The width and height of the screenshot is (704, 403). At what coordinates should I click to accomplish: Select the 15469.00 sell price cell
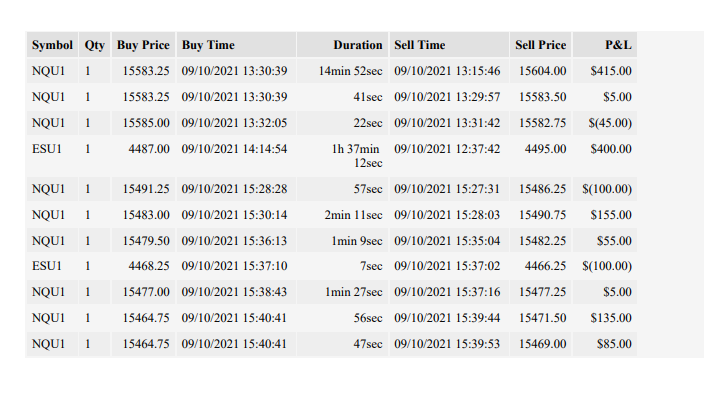pyautogui.click(x=541, y=344)
